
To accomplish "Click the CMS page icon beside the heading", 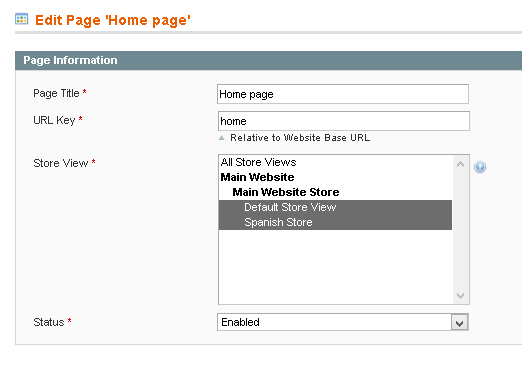I will (22, 19).
